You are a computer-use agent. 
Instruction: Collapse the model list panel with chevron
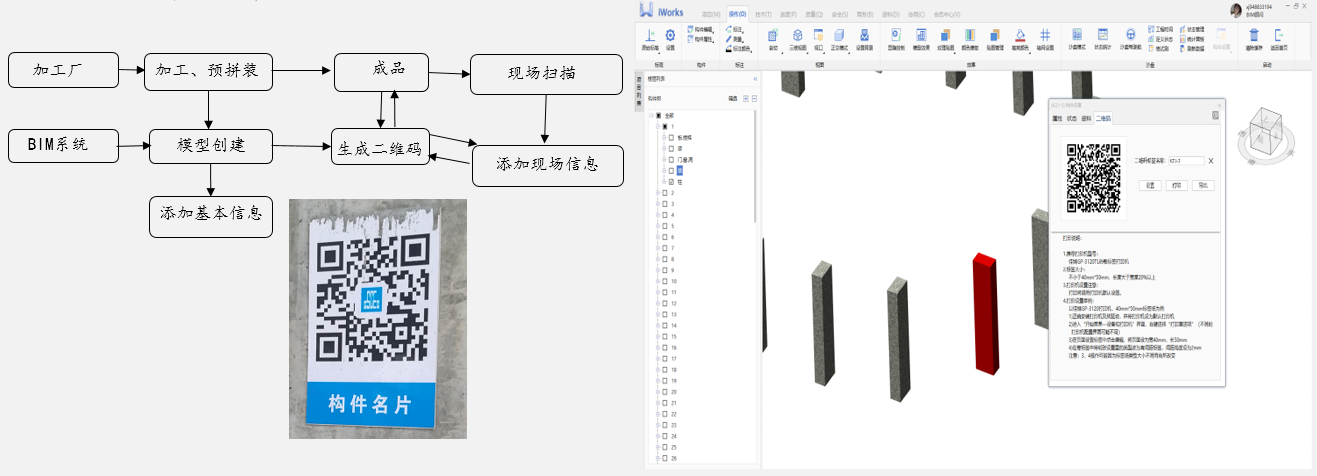755,78
